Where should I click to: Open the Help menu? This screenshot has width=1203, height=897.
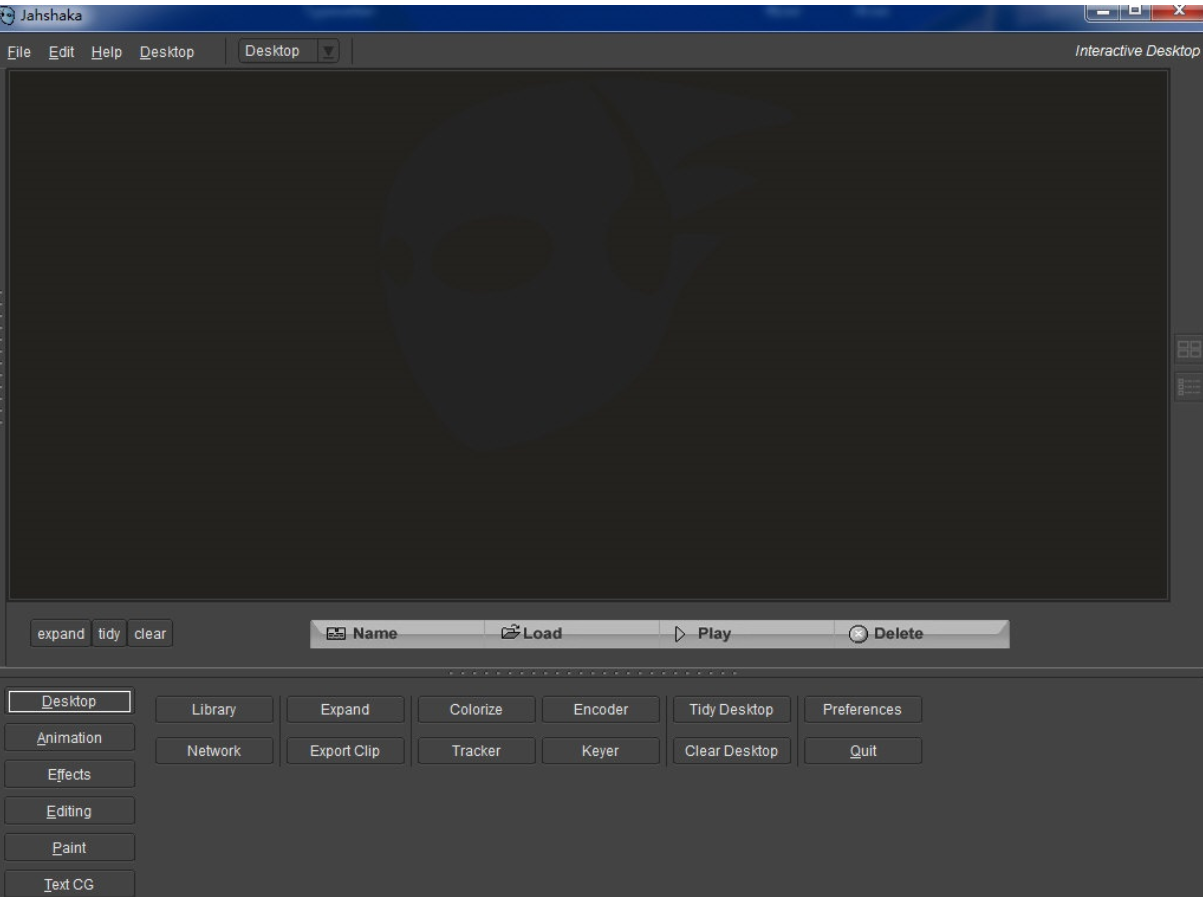[x=106, y=52]
